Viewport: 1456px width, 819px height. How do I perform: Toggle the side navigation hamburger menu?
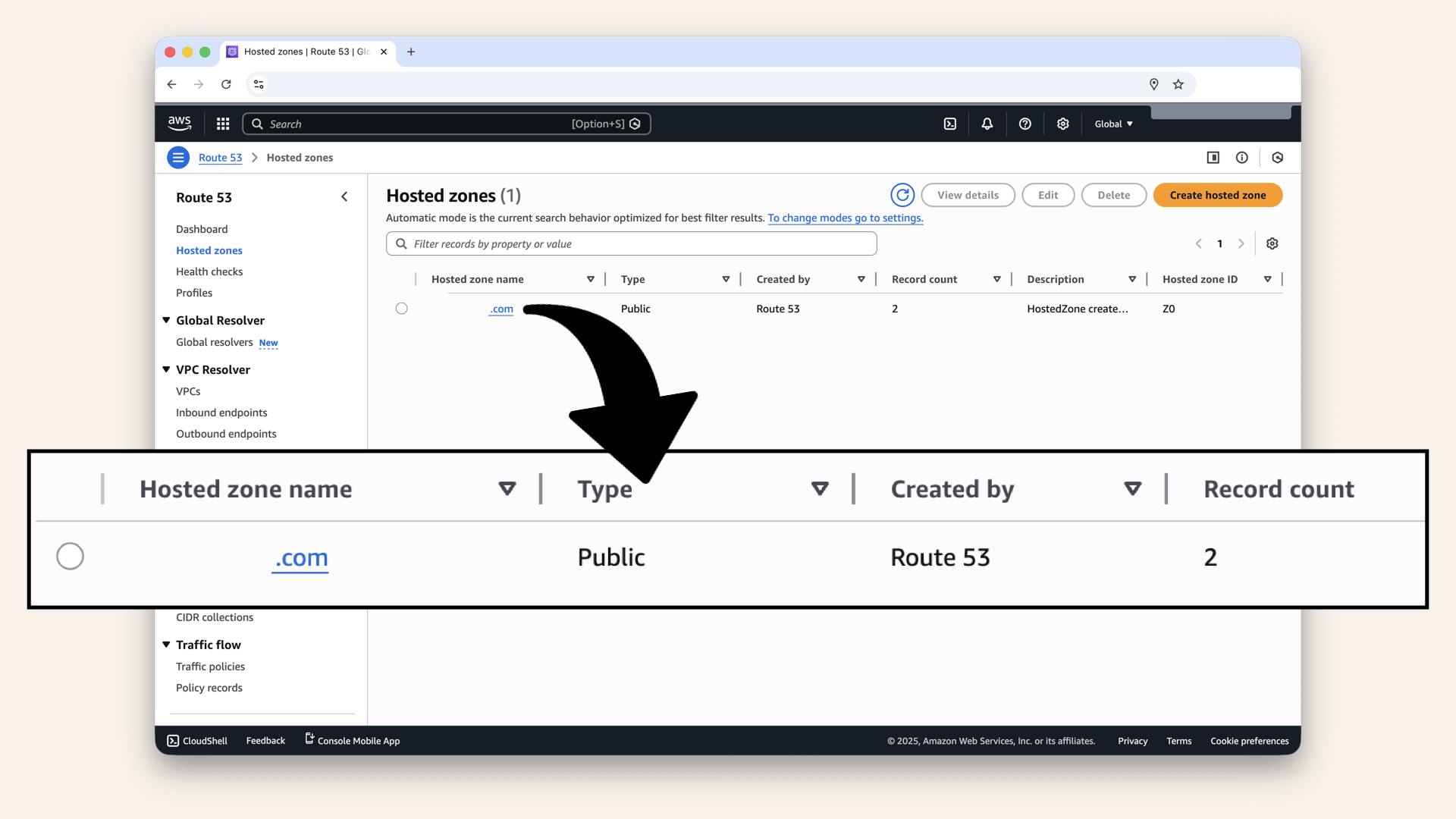click(178, 158)
